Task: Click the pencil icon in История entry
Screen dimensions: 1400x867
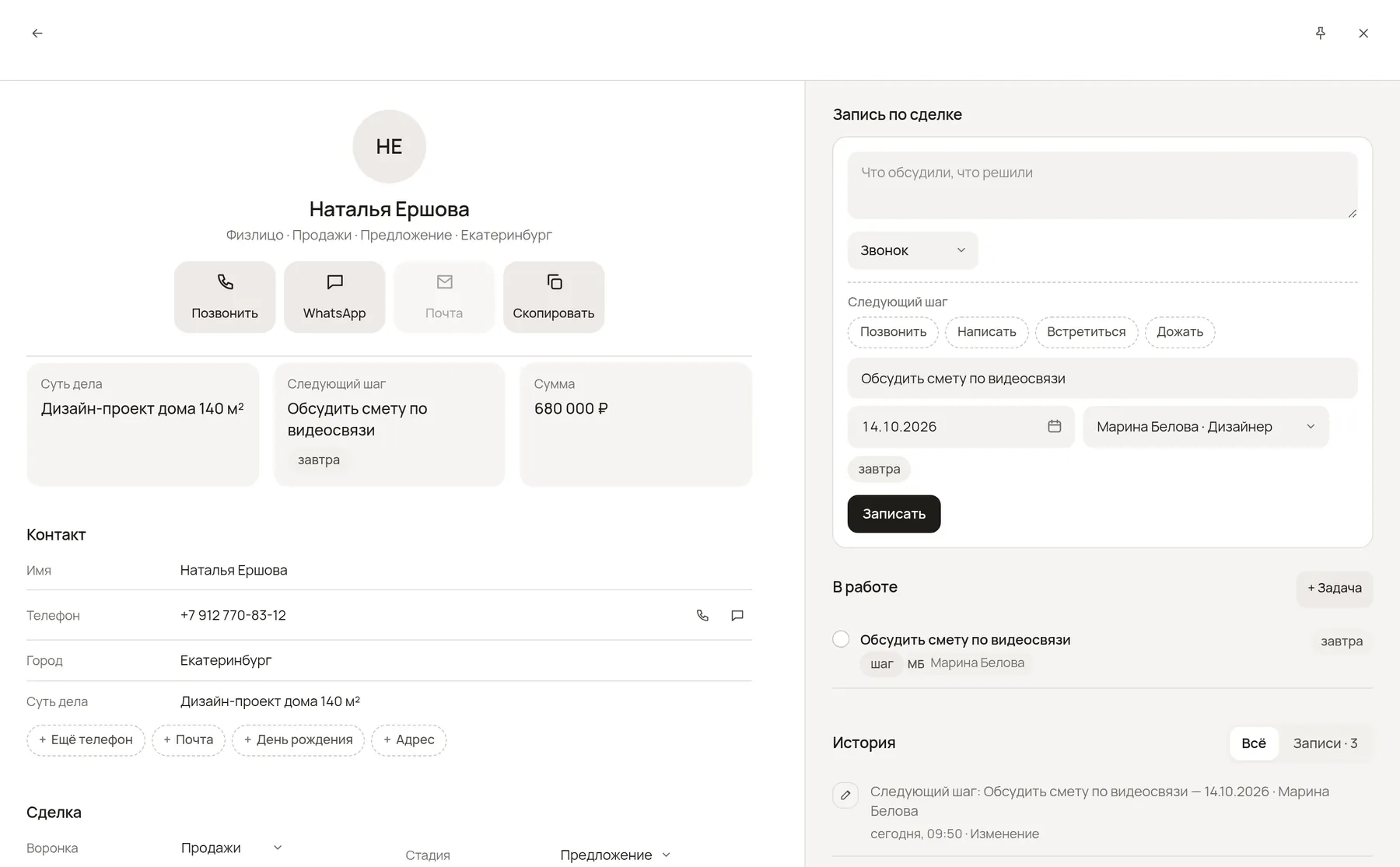Action: pyautogui.click(x=845, y=795)
